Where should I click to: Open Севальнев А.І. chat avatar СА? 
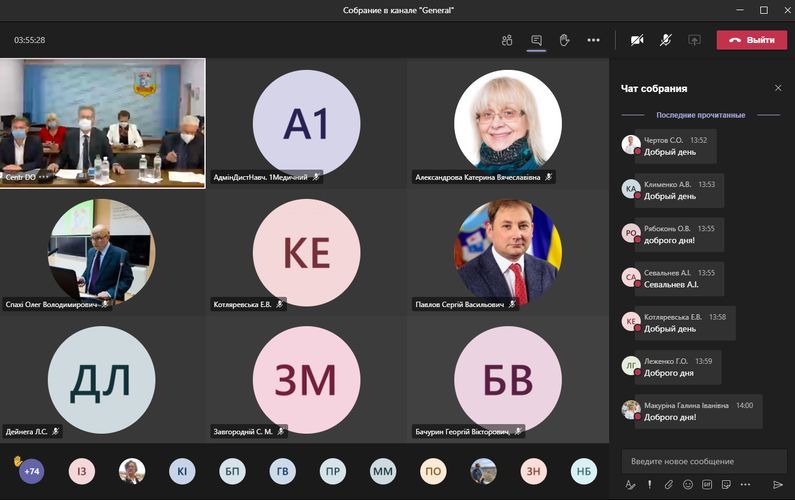631,277
